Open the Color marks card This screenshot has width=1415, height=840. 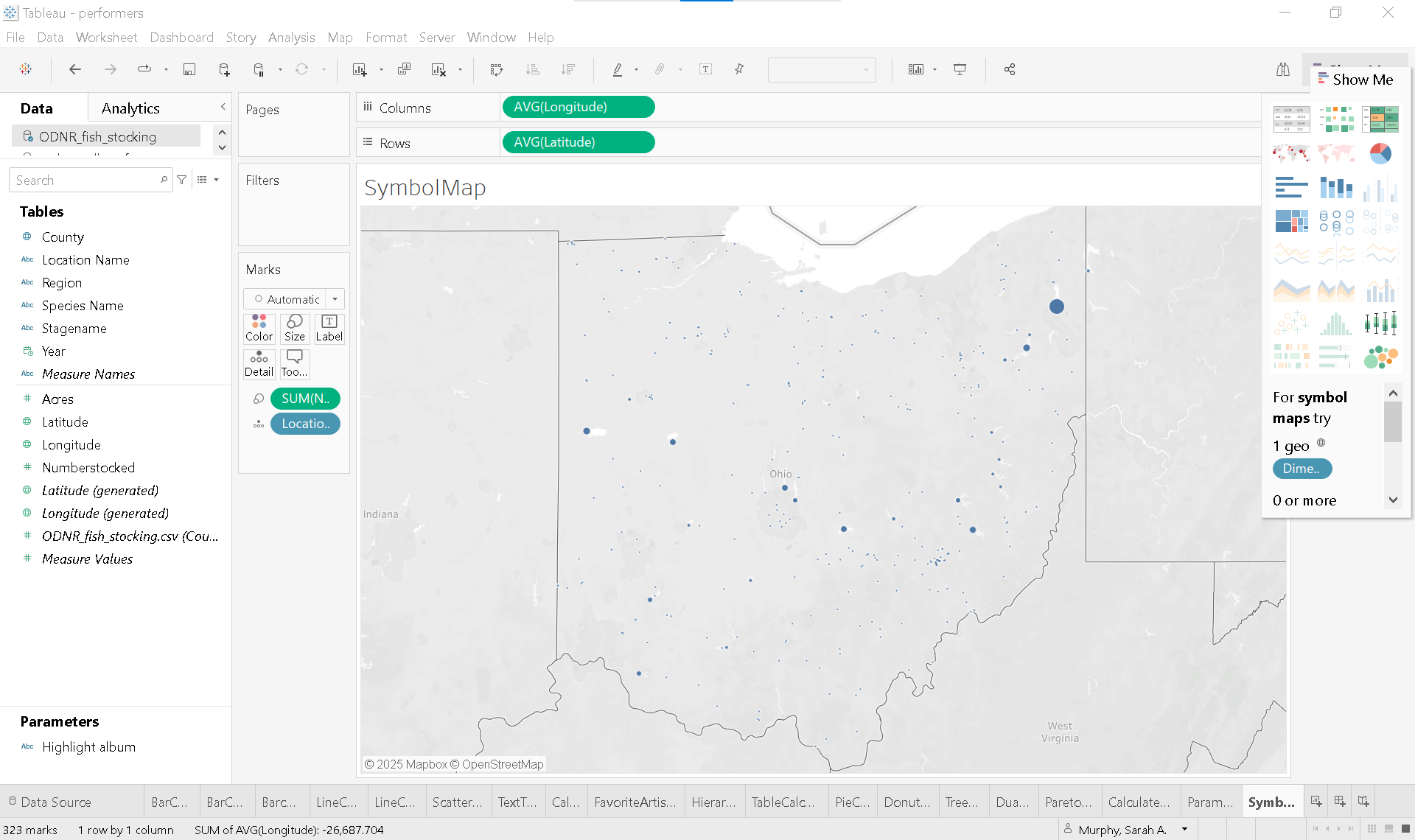(x=259, y=327)
